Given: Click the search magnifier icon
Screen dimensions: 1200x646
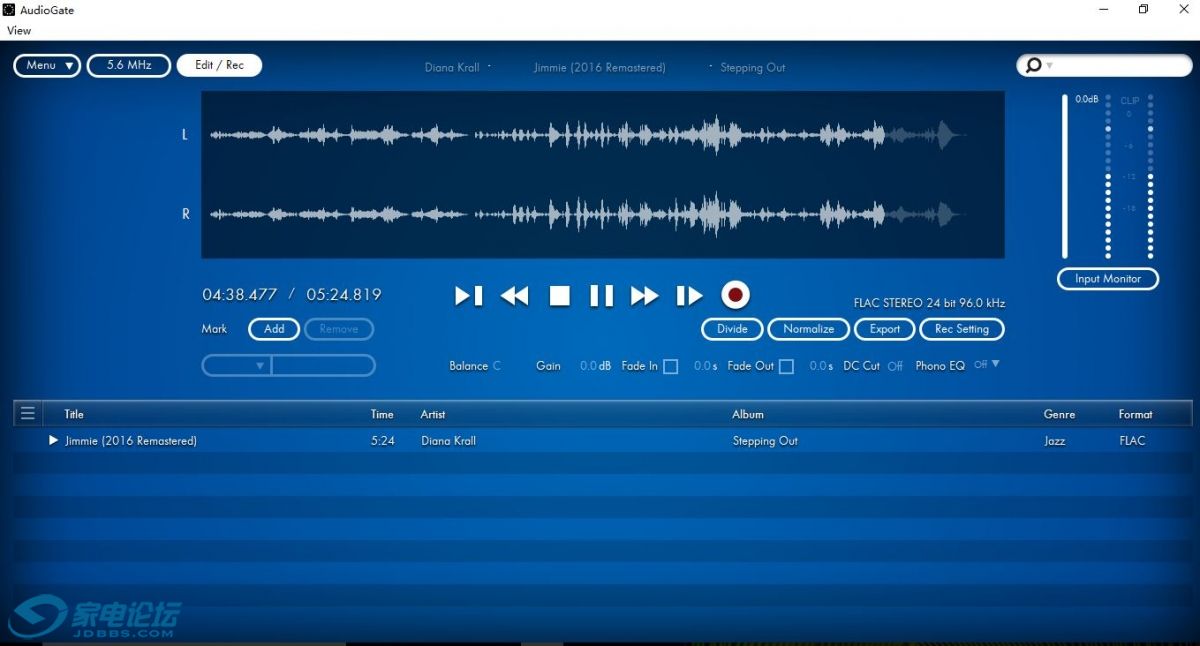Looking at the screenshot, I should point(1034,65).
